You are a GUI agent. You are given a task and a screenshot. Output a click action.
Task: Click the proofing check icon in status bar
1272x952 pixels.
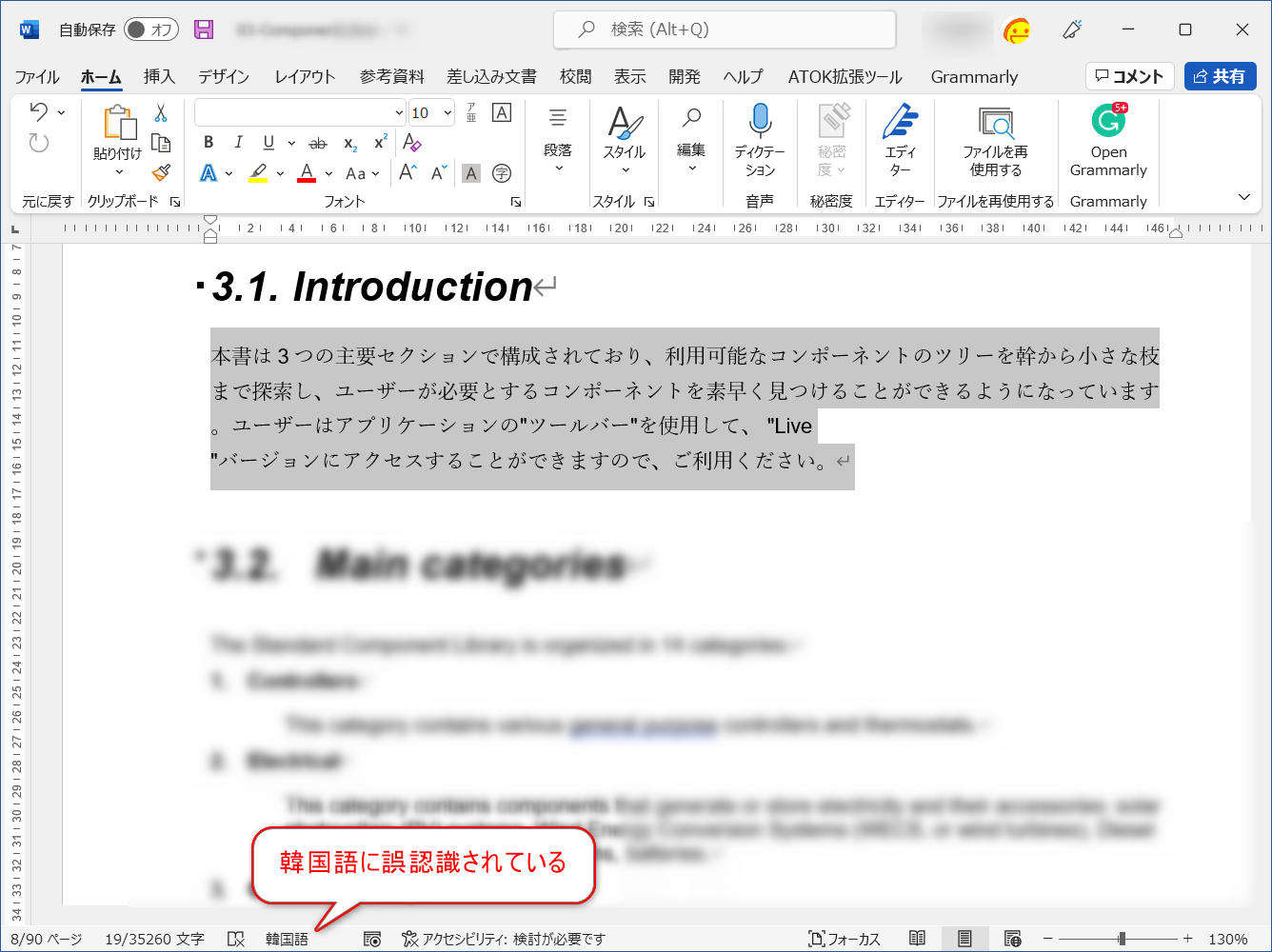[x=236, y=940]
